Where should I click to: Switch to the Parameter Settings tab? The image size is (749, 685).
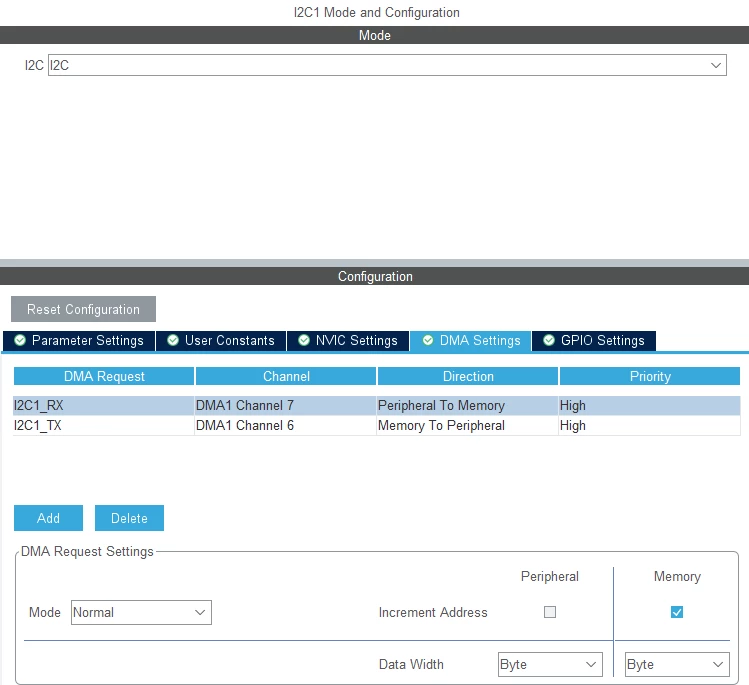[79, 341]
